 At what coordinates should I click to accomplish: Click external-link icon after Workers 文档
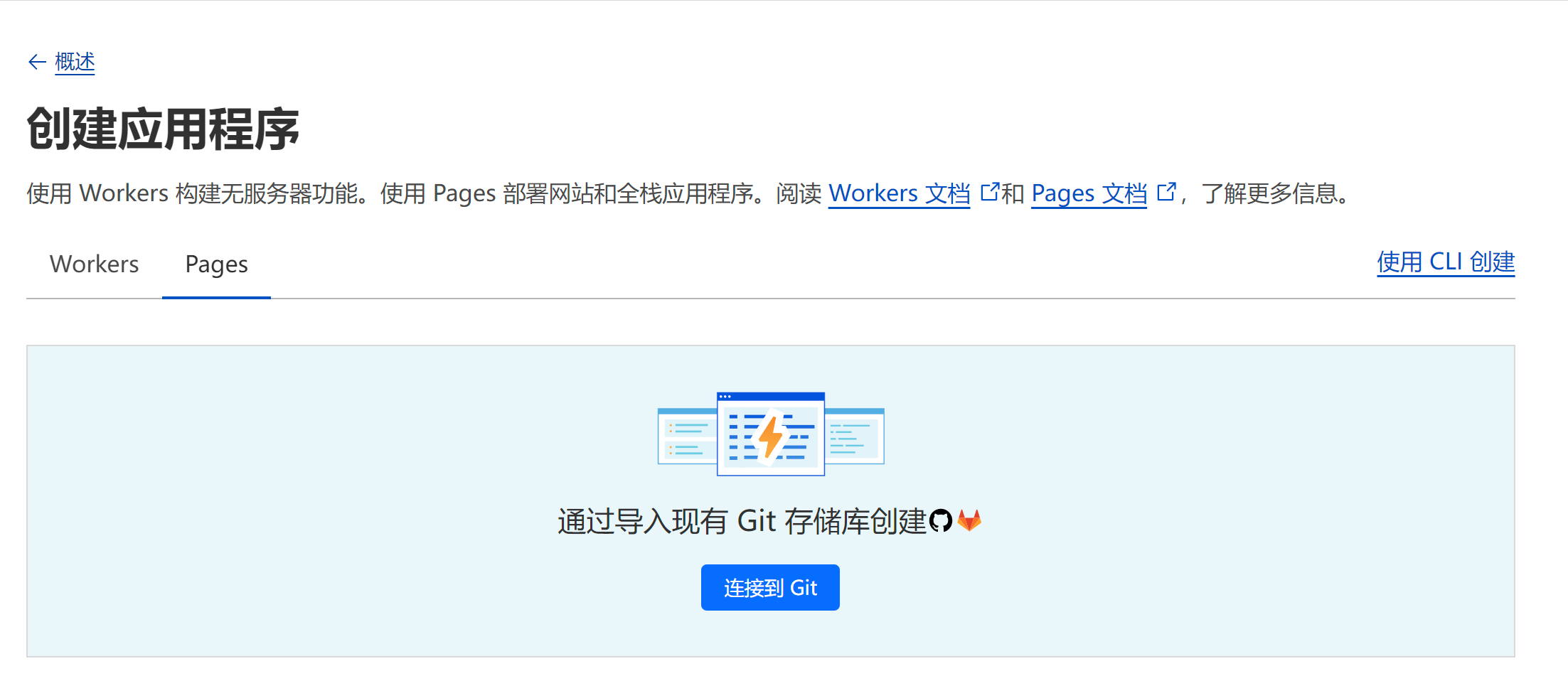pyautogui.click(x=989, y=192)
